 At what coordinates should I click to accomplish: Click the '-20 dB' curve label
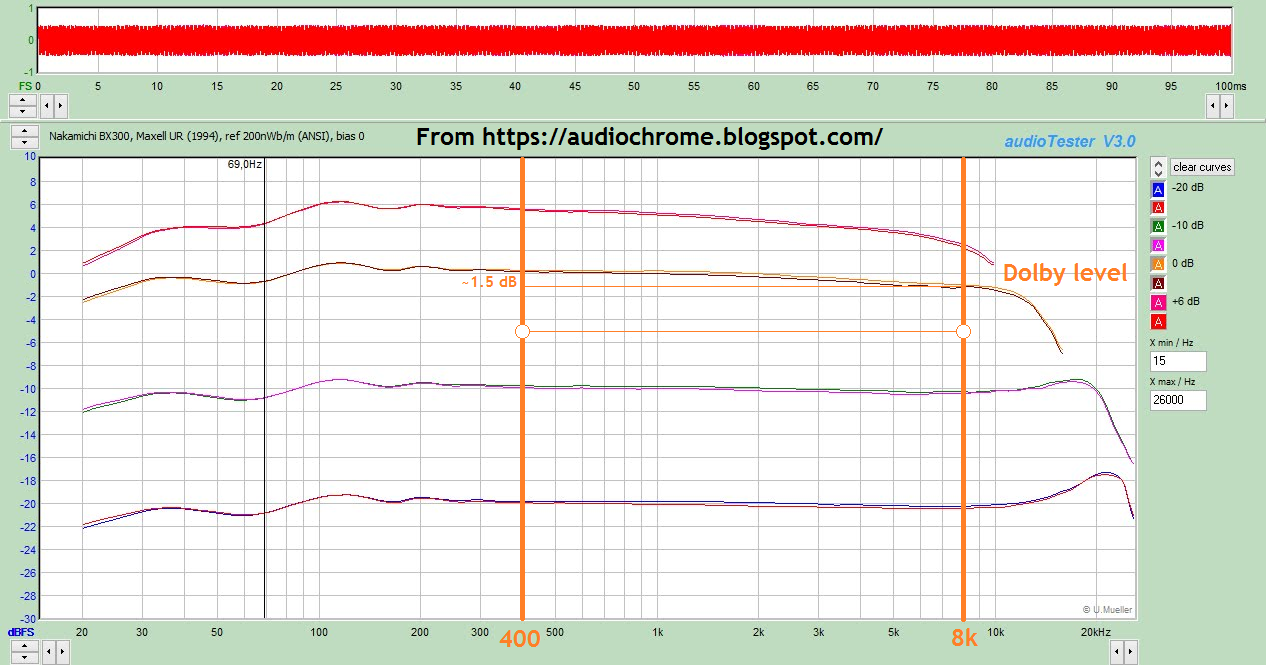1186,188
